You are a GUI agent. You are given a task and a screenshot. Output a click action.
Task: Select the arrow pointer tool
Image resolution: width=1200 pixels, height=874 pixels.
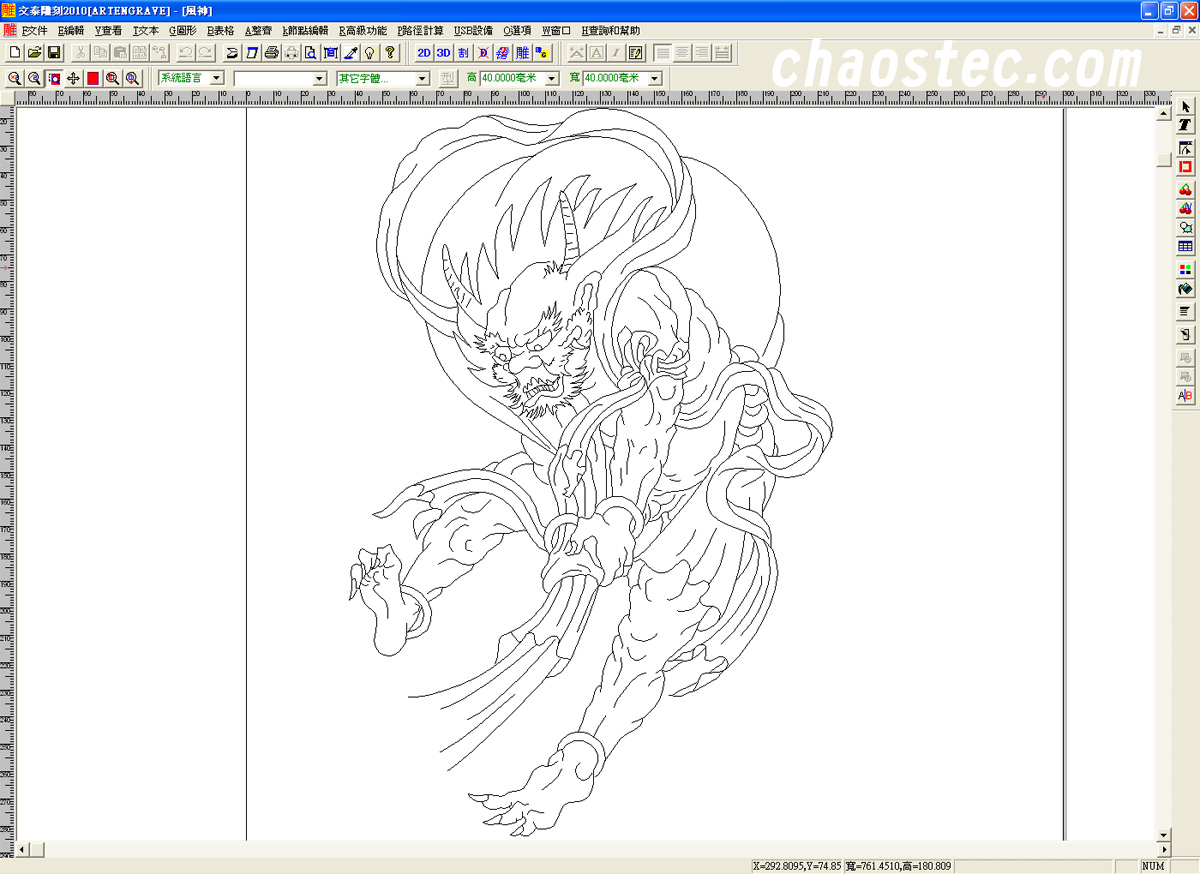(1186, 107)
